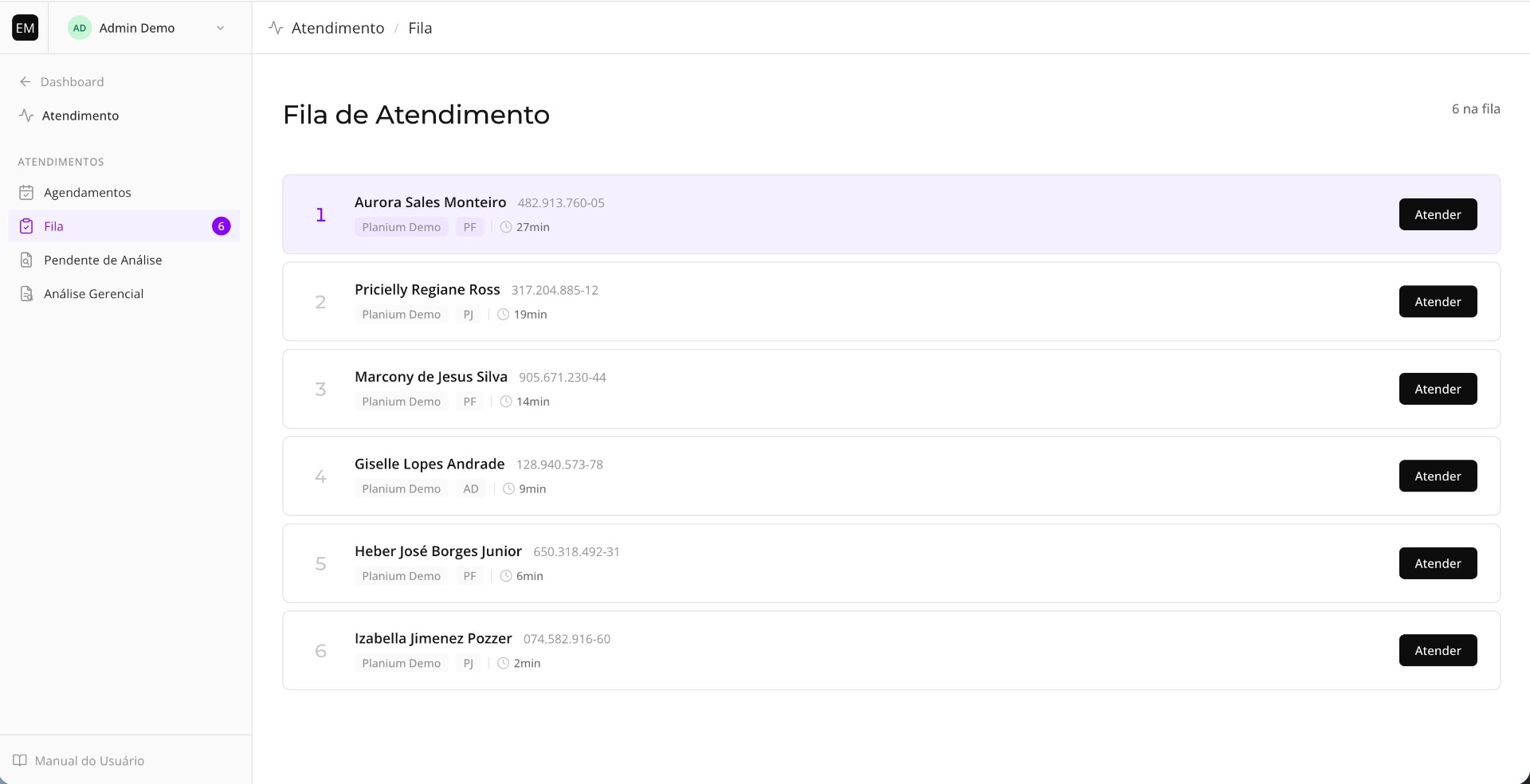Viewport: 1530px width, 784px height.
Task: Click the Atendimento breadcrumb link
Action: pos(338,28)
